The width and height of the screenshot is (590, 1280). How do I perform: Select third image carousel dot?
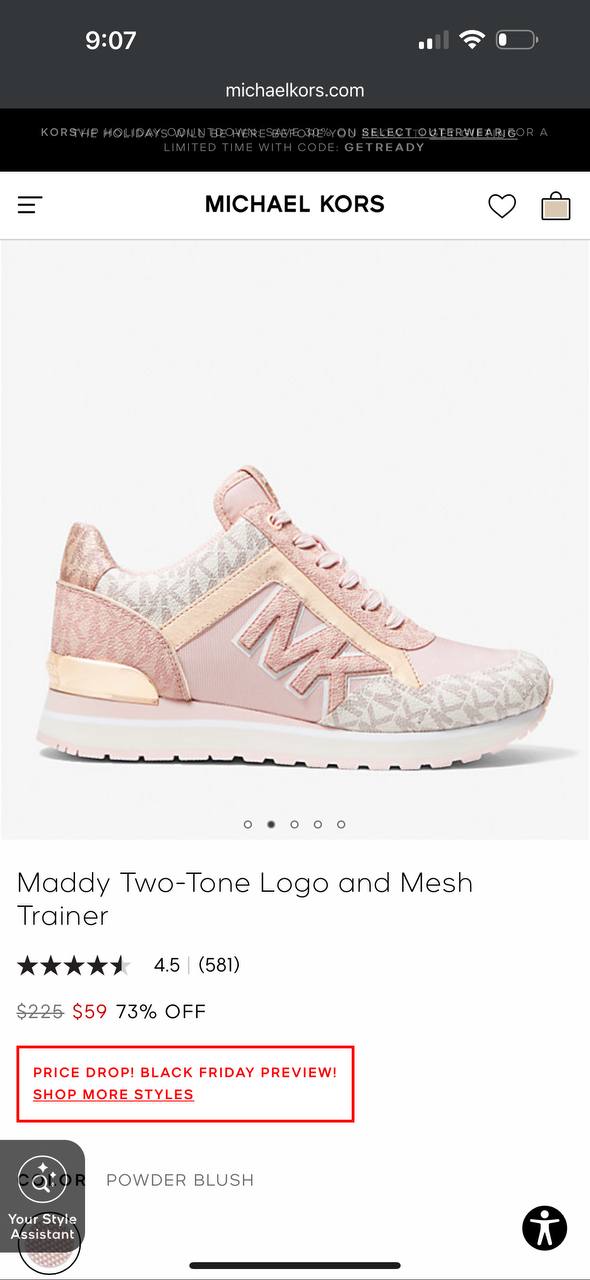click(294, 824)
